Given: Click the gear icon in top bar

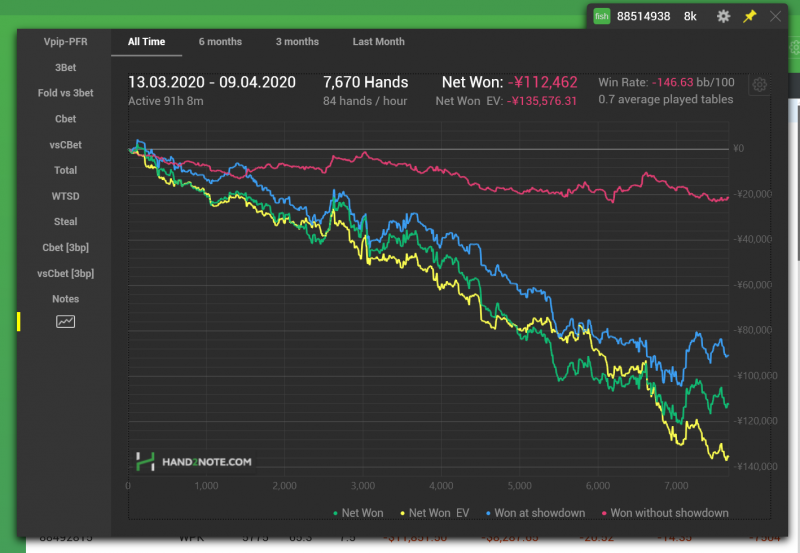Looking at the screenshot, I should click(x=723, y=16).
